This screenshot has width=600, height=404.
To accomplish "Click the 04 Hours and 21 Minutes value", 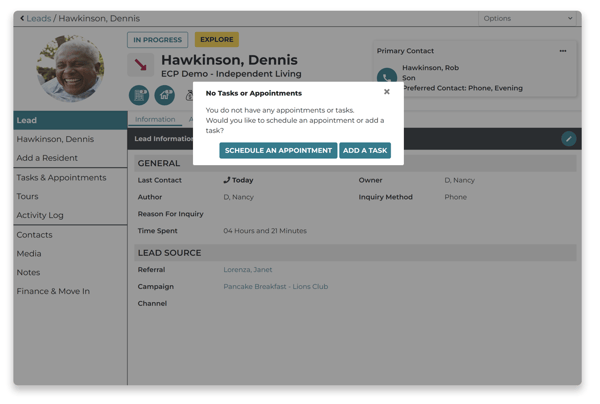I will click(x=265, y=231).
